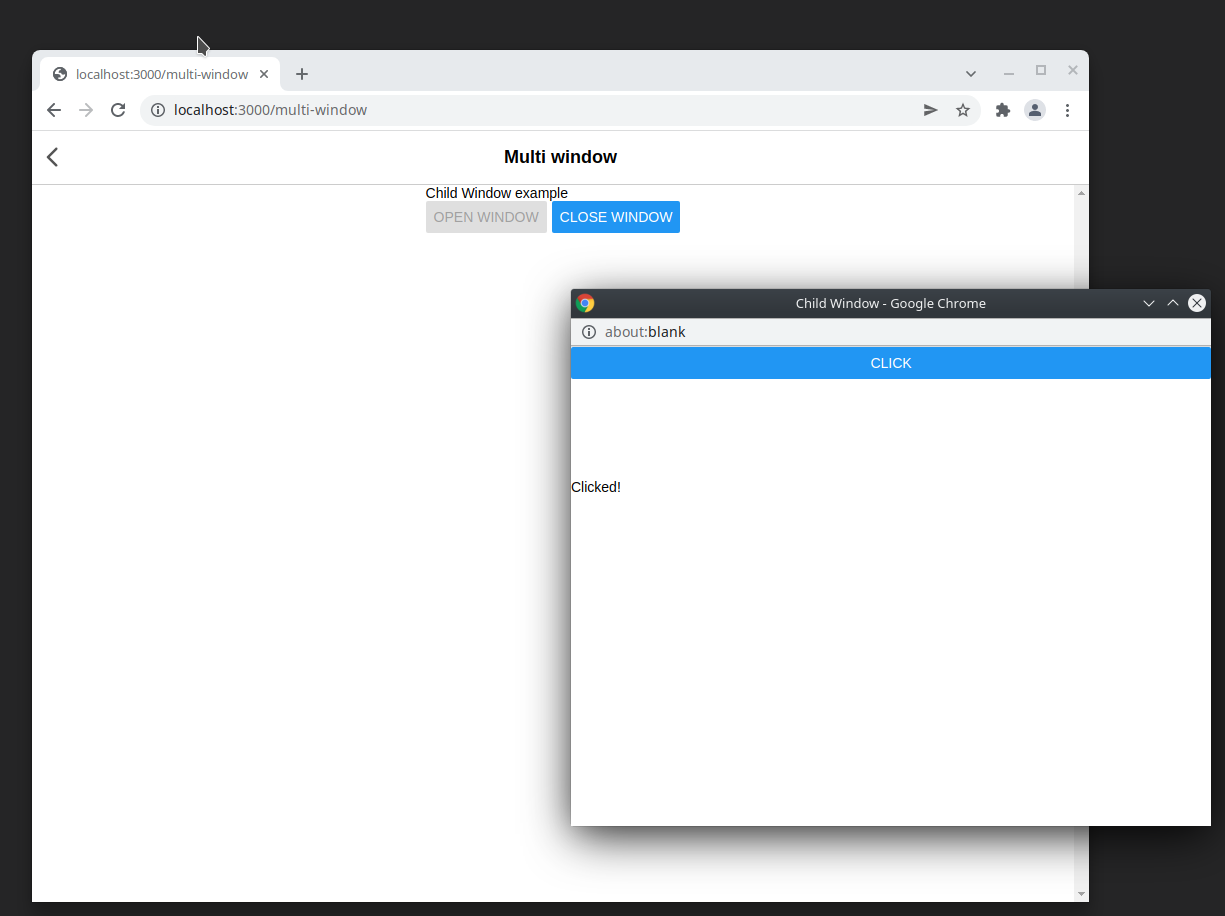Image resolution: width=1225 pixels, height=916 pixels.
Task: Click the 'Multi window' page heading
Action: click(x=560, y=157)
